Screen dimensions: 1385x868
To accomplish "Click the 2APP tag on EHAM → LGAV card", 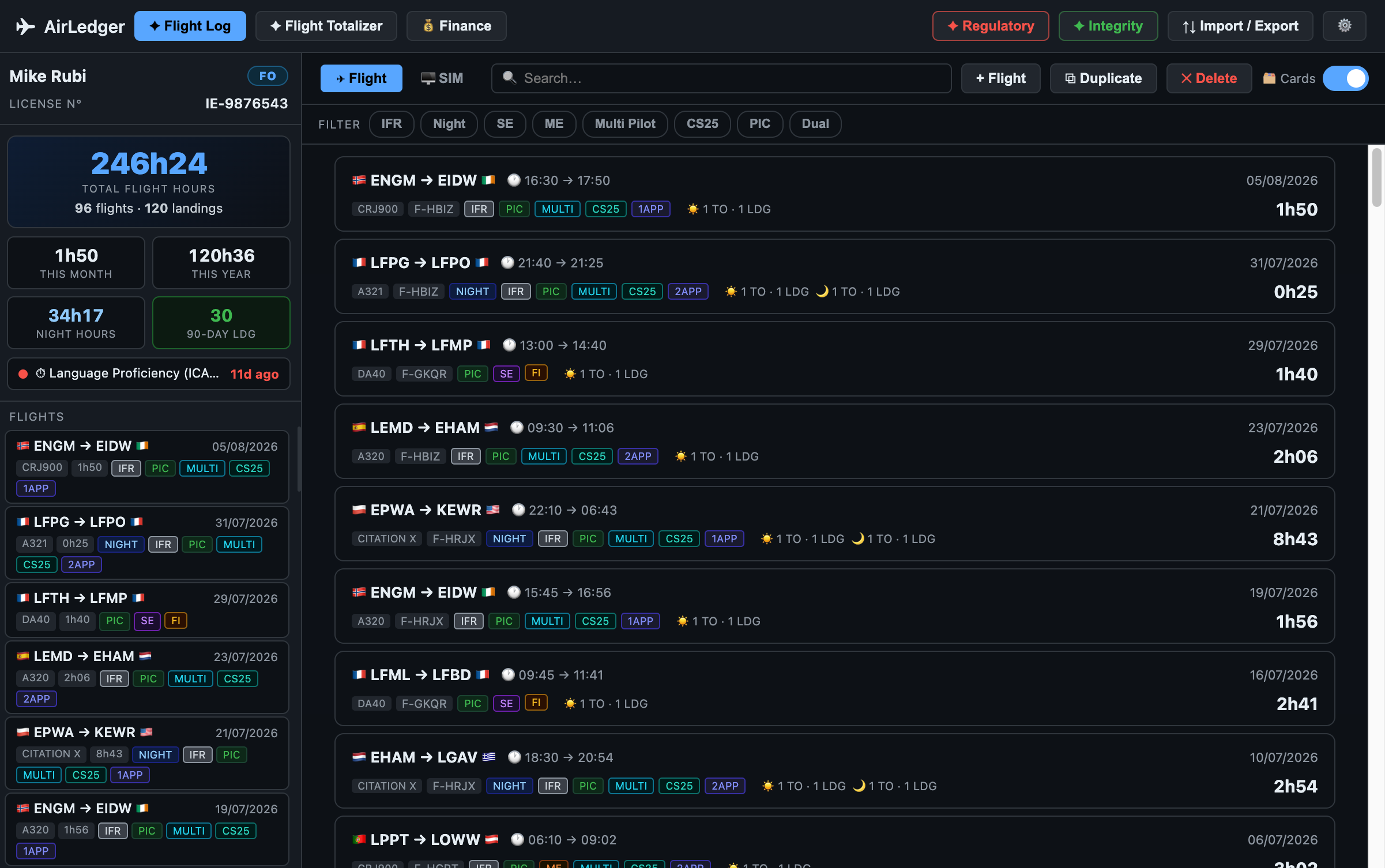I will [725, 786].
